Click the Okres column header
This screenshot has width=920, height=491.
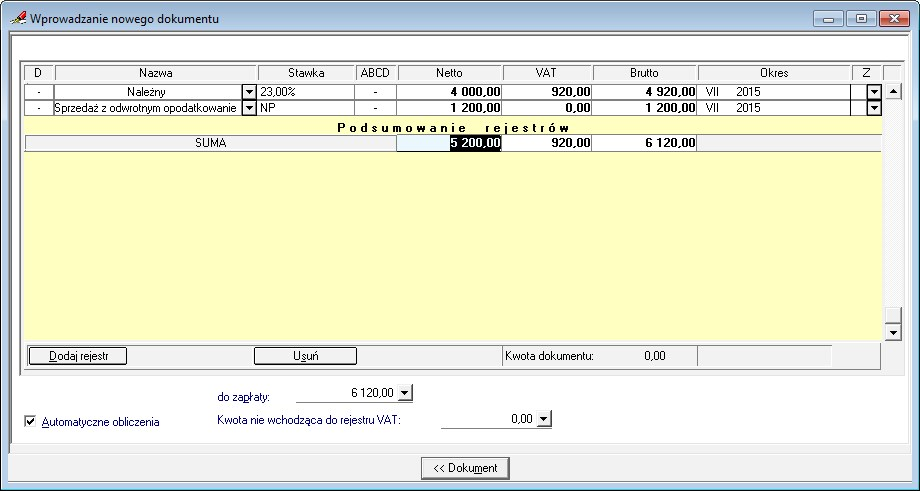pyautogui.click(x=774, y=73)
